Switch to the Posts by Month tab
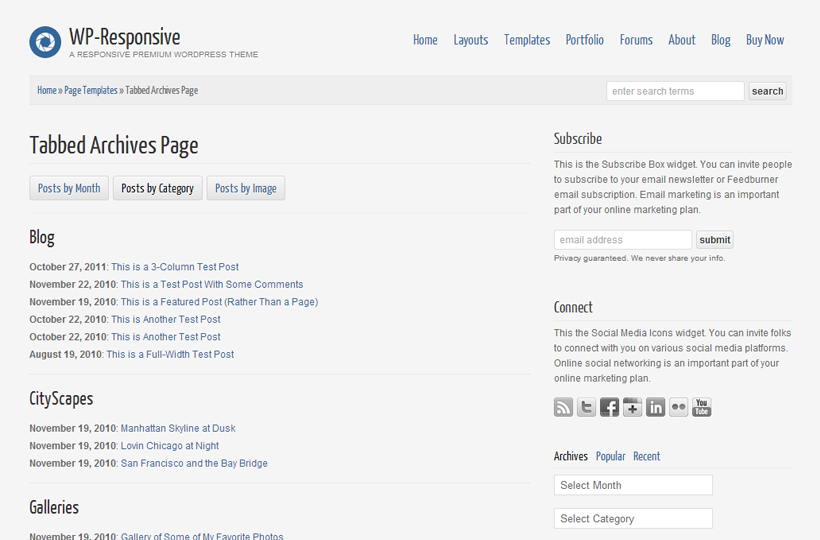The height and width of the screenshot is (540, 820). coord(69,188)
